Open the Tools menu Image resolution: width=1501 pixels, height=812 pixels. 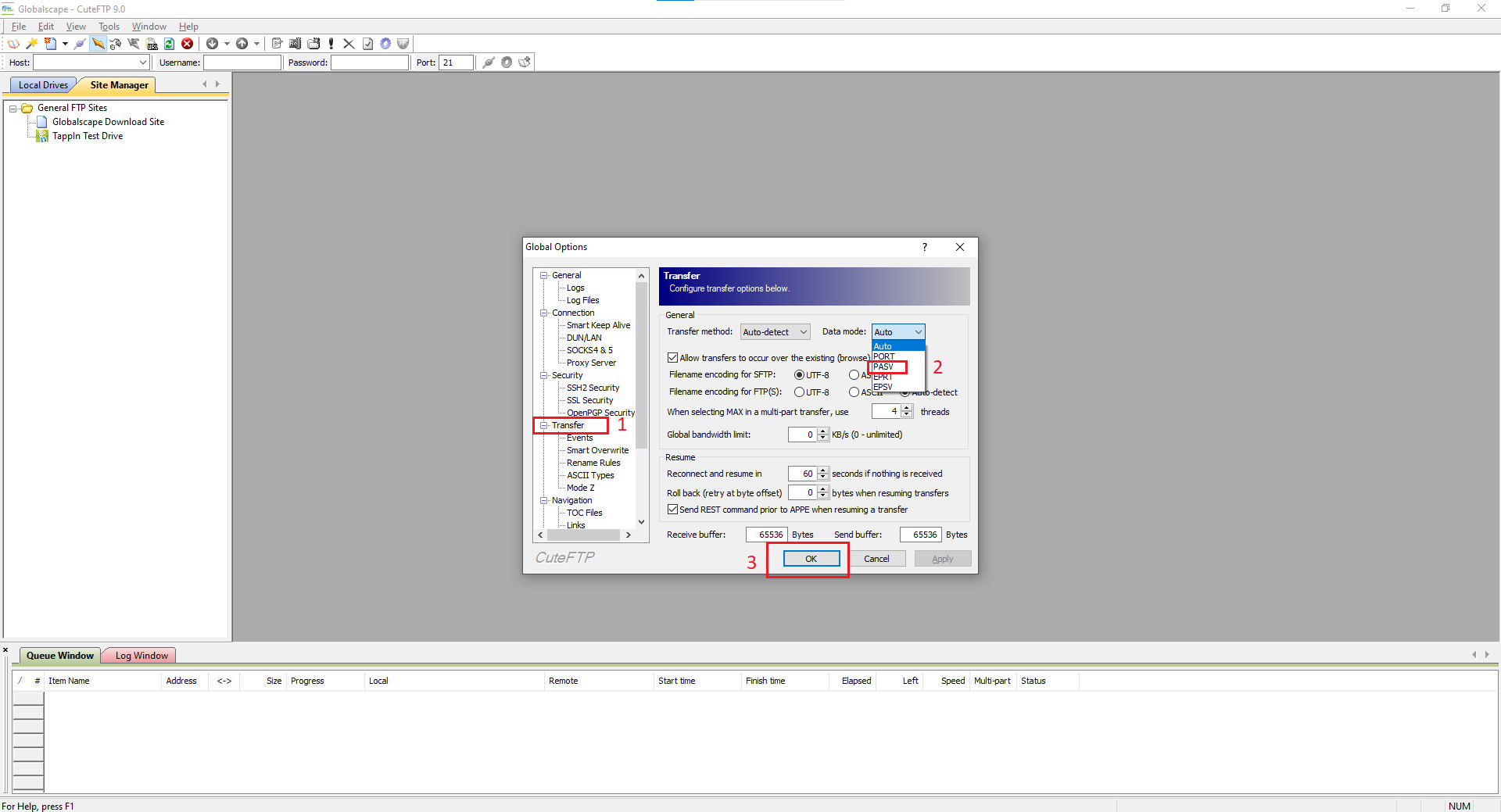[x=109, y=27]
